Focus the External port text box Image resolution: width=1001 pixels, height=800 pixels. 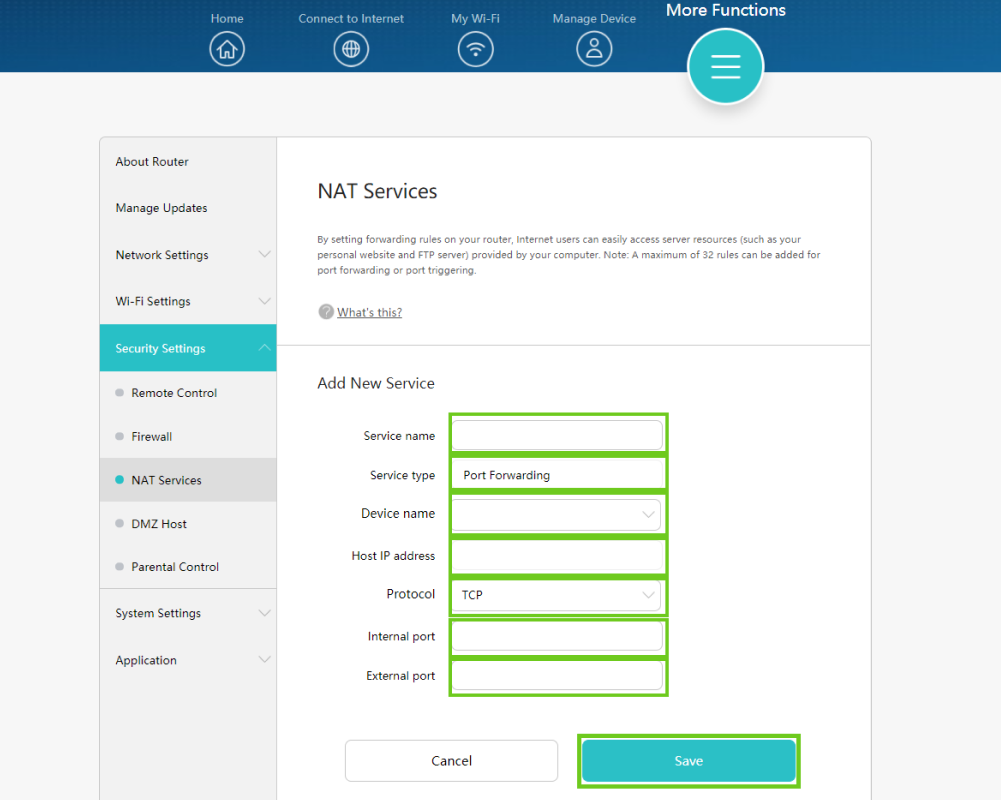click(x=557, y=677)
